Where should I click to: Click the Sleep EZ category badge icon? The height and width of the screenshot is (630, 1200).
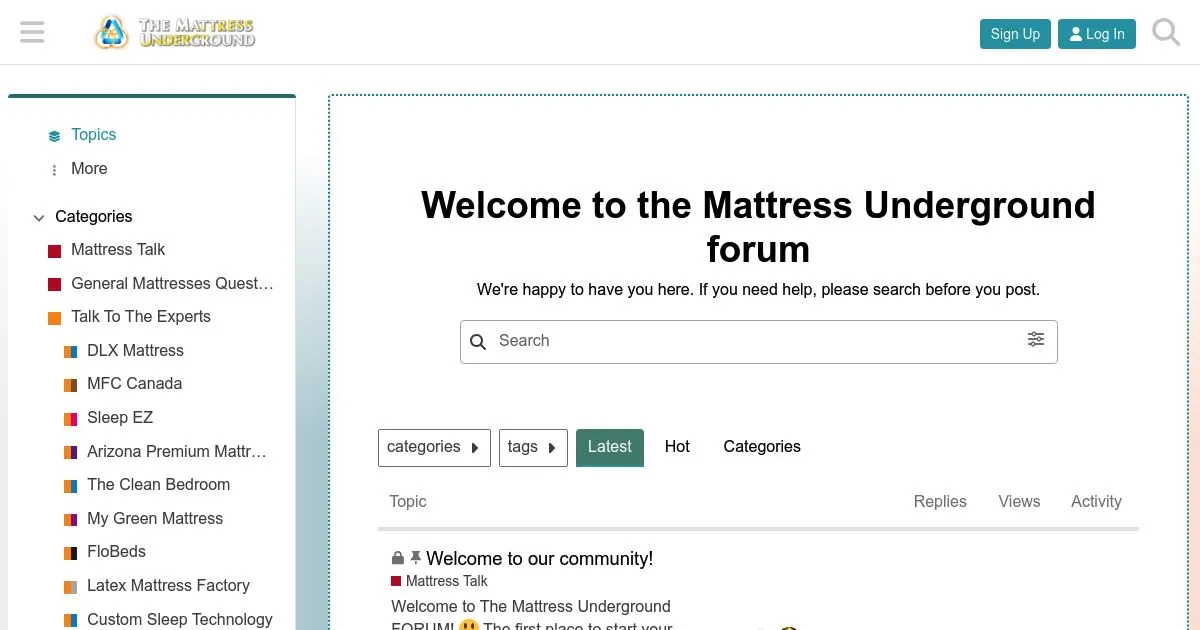(71, 419)
